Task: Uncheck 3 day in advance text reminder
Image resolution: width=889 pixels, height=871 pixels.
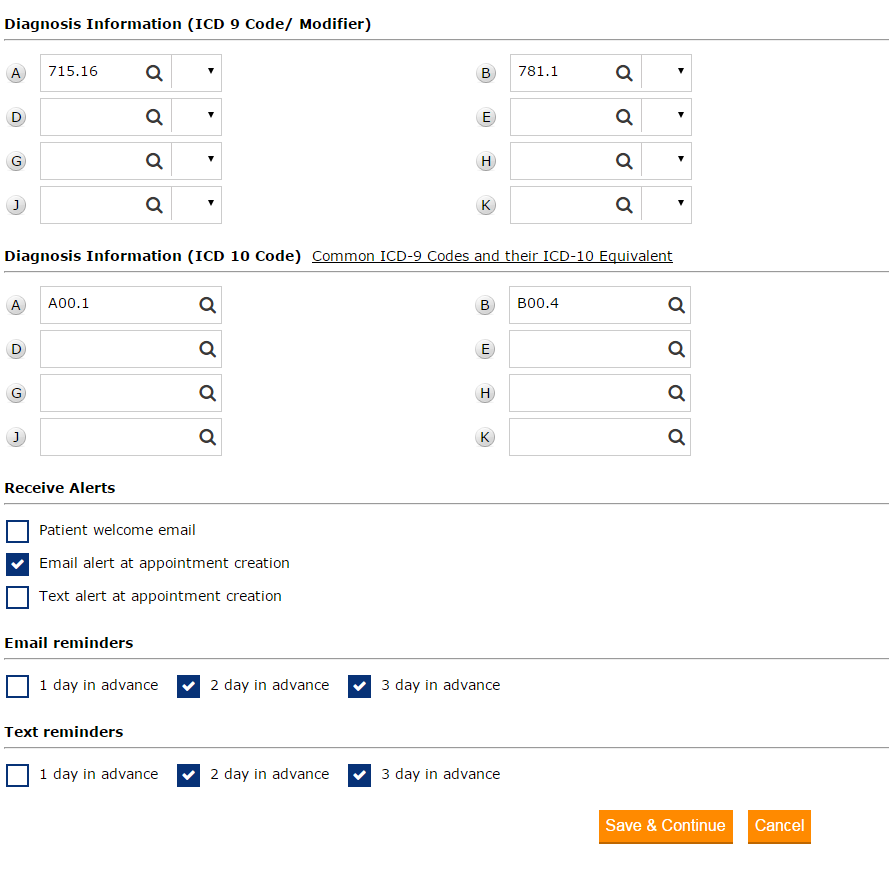Action: point(360,775)
